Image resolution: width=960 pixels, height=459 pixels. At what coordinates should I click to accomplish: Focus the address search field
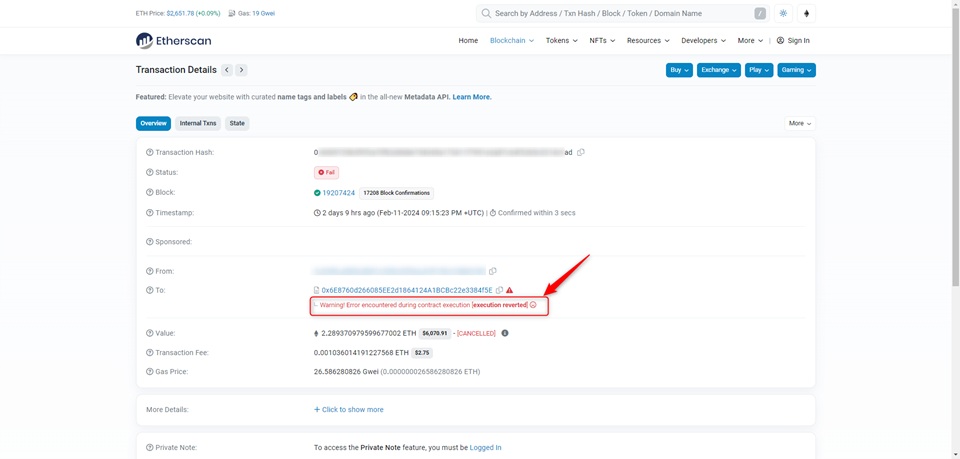(x=620, y=14)
